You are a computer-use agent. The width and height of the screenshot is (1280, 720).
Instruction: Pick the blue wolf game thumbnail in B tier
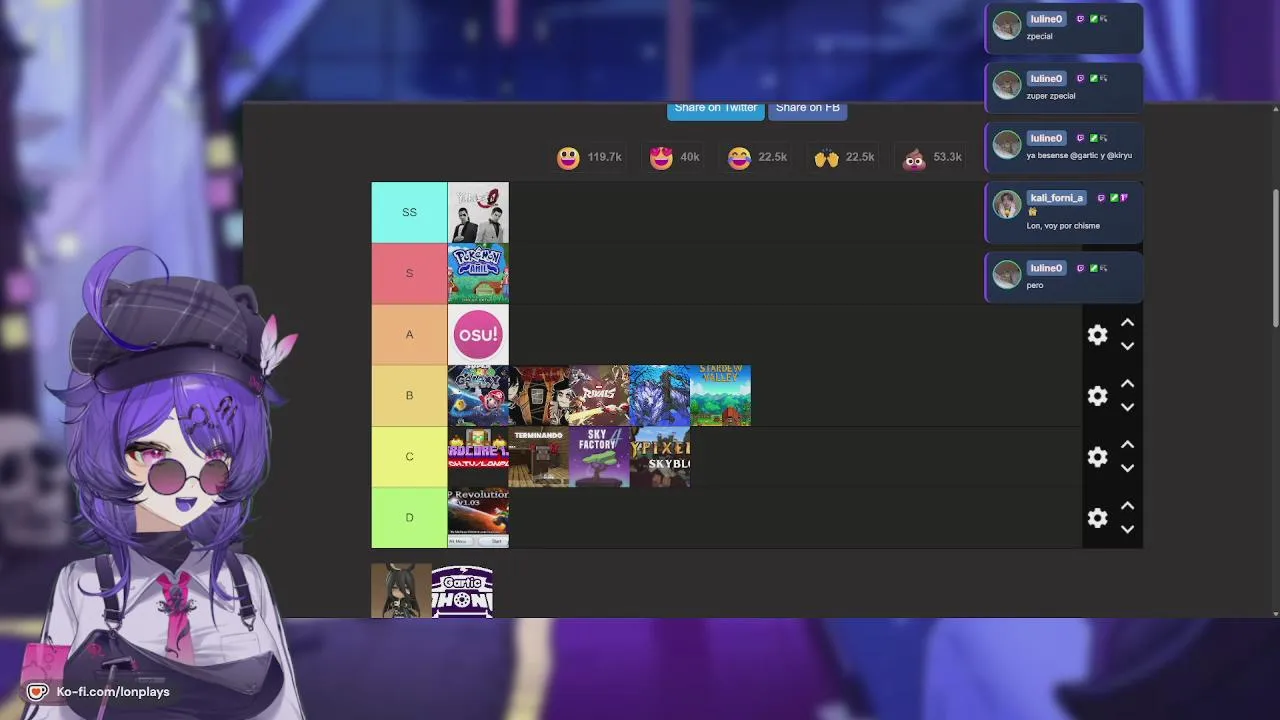[x=660, y=395]
